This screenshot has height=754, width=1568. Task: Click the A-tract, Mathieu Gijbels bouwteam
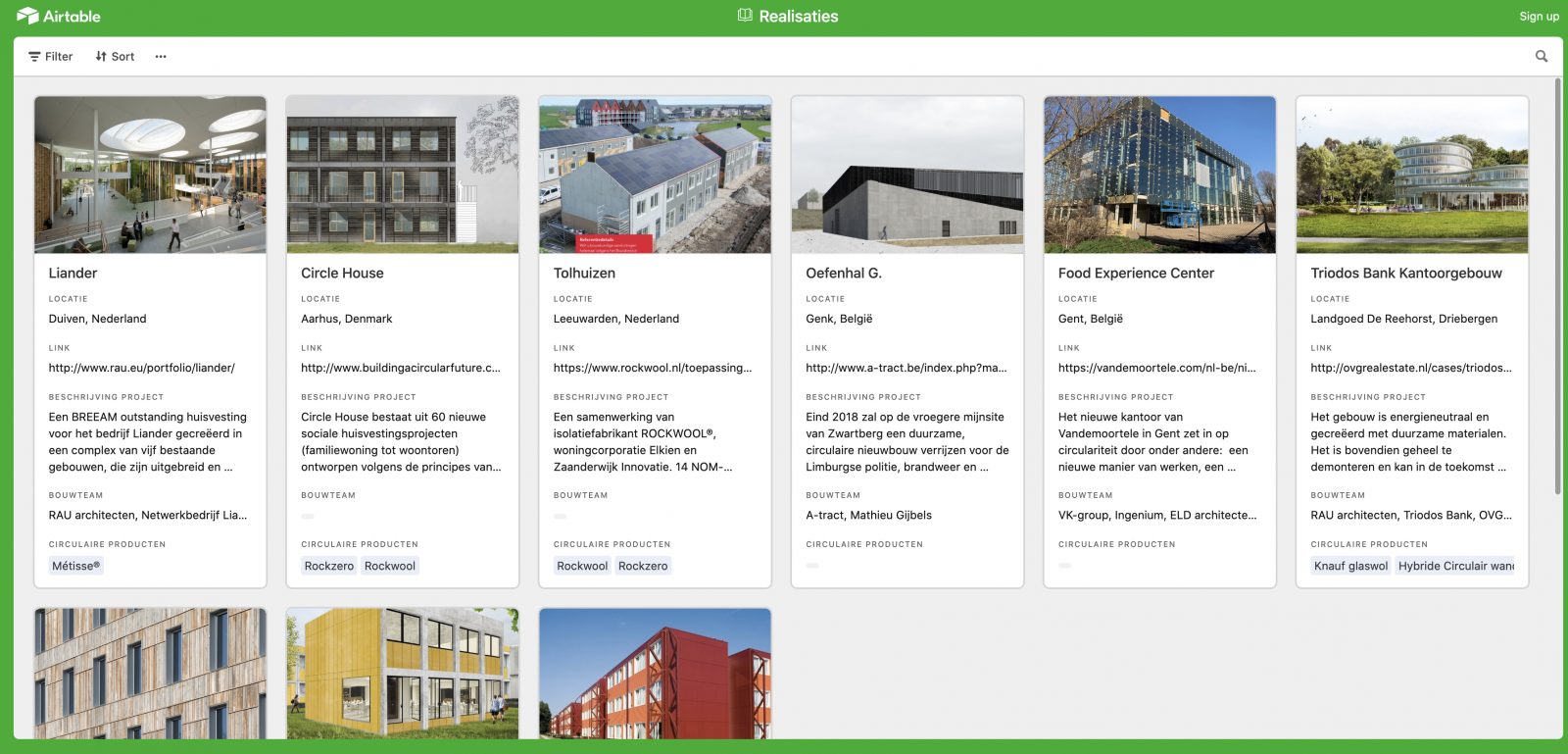click(869, 515)
